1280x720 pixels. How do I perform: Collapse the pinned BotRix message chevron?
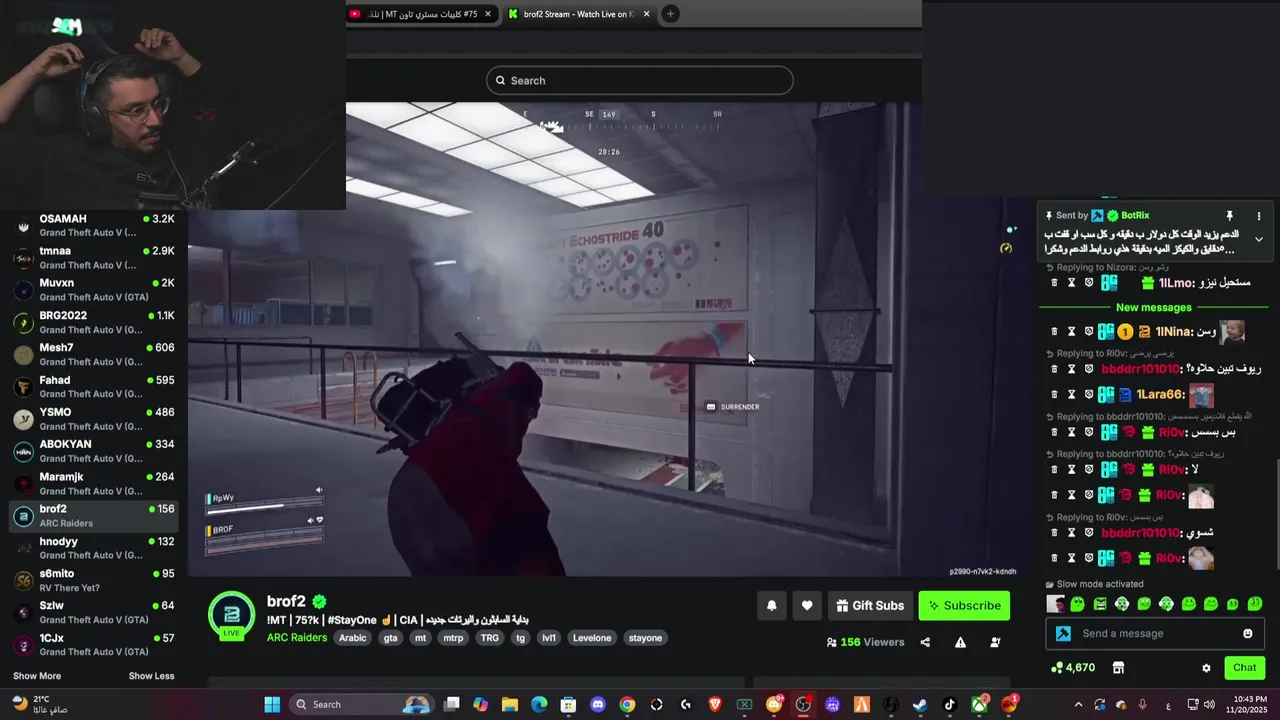tap(1259, 239)
